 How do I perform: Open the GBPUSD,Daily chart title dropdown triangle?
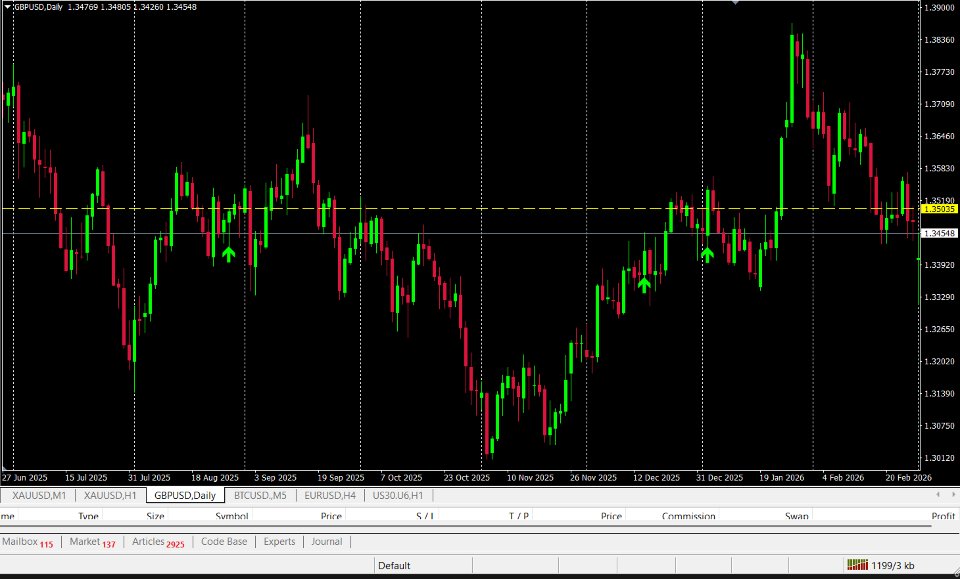coord(7,7)
